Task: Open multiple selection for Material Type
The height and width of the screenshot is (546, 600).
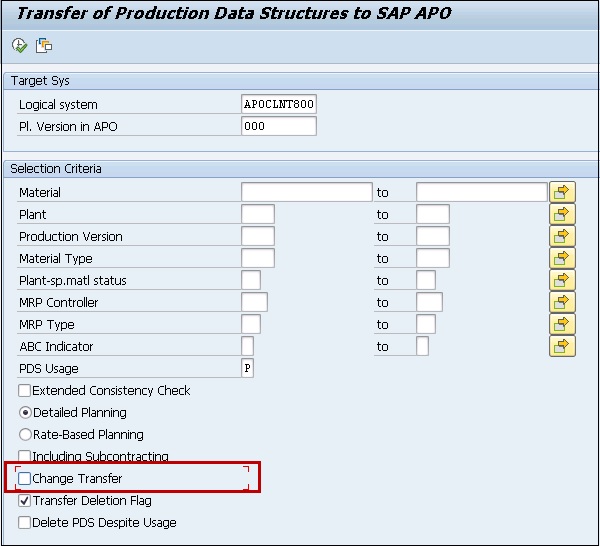Action: click(563, 258)
